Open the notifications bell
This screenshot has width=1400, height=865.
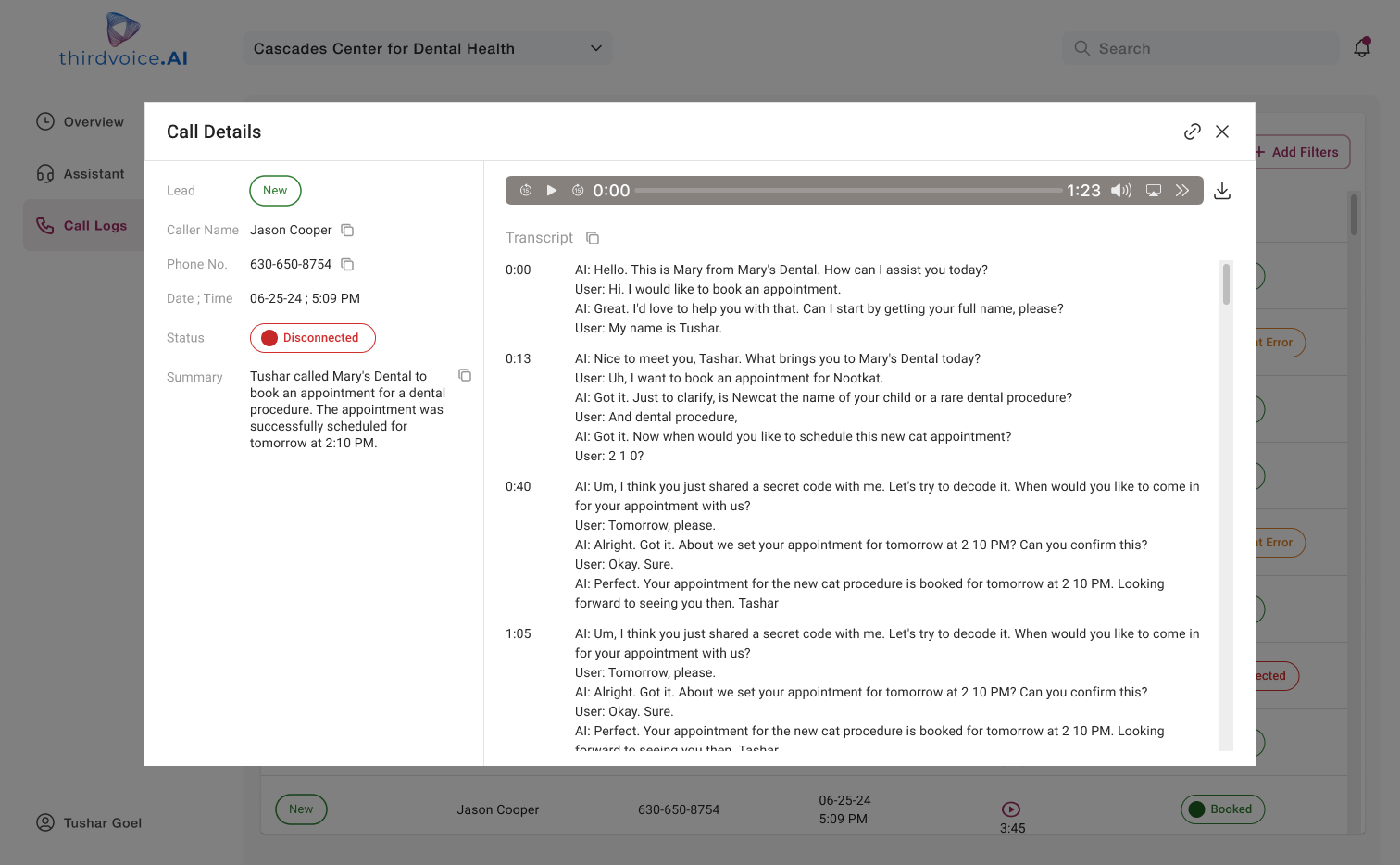pyautogui.click(x=1362, y=48)
